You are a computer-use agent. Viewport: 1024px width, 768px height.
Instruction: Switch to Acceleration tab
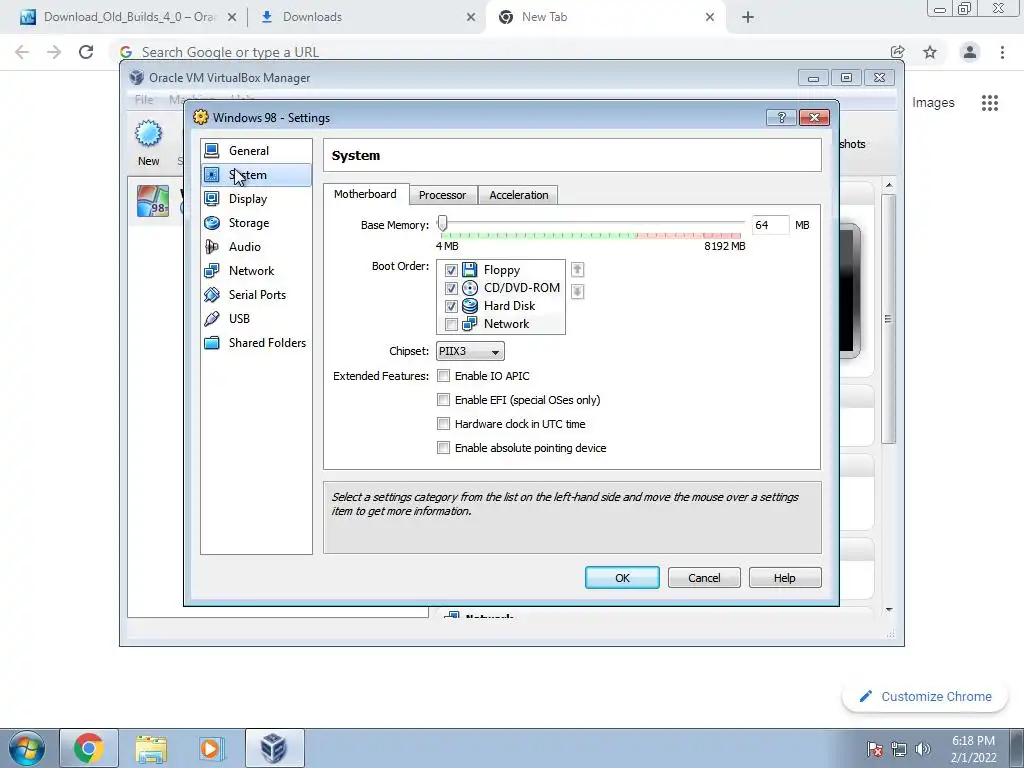click(519, 195)
